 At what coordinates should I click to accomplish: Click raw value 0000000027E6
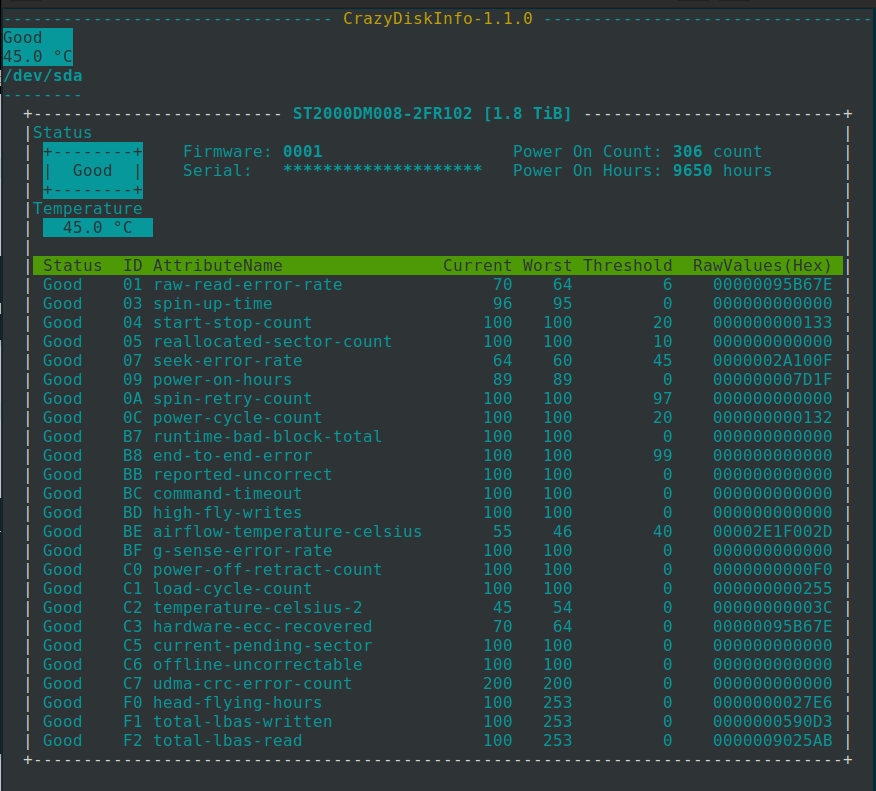(x=772, y=702)
